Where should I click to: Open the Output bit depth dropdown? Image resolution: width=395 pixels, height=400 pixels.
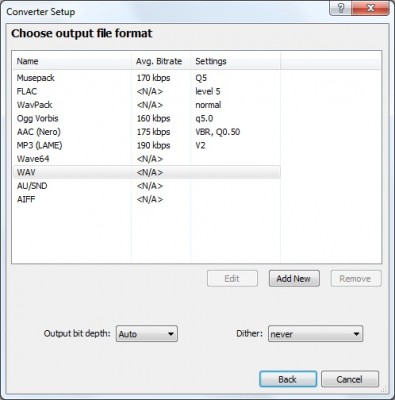pyautogui.click(x=147, y=334)
